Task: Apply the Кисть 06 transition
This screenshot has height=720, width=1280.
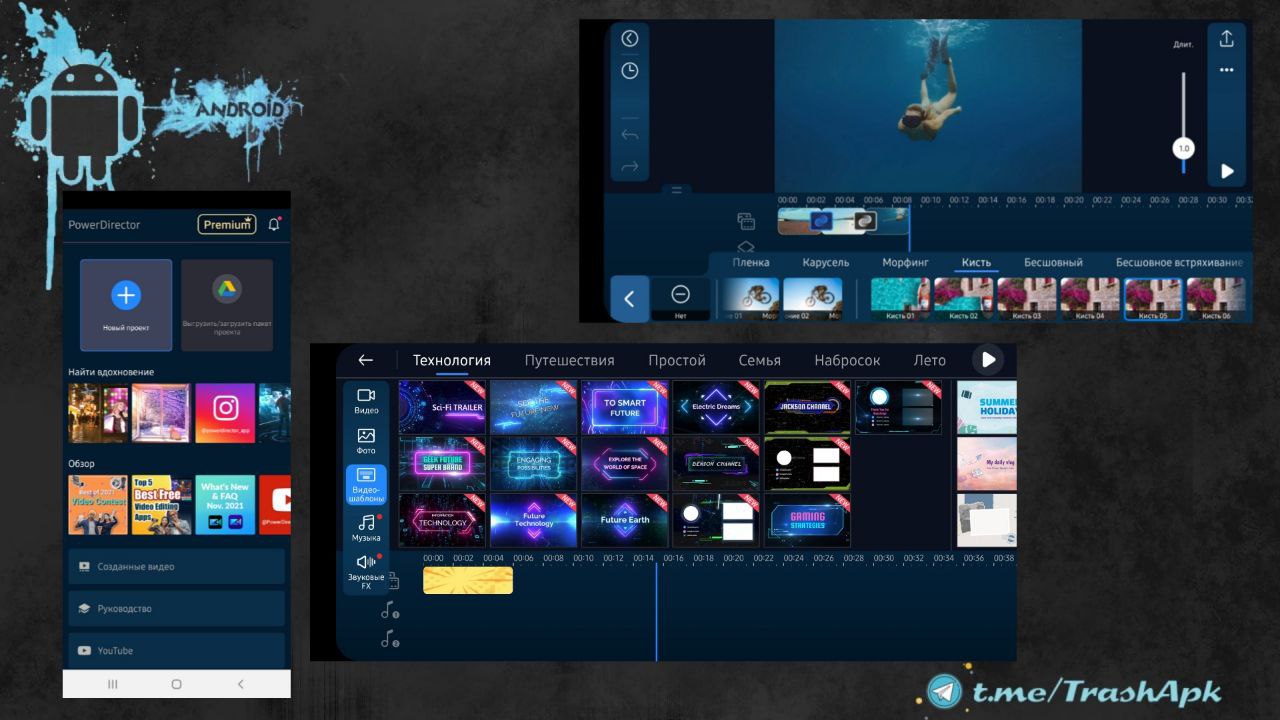Action: pyautogui.click(x=1216, y=299)
